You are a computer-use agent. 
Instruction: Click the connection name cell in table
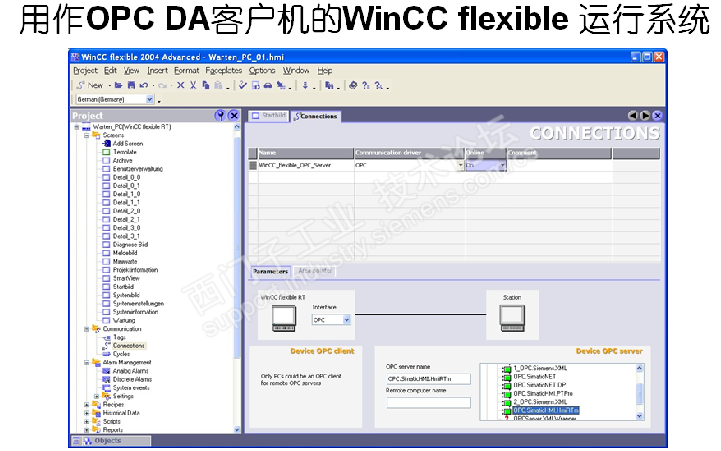[306, 166]
